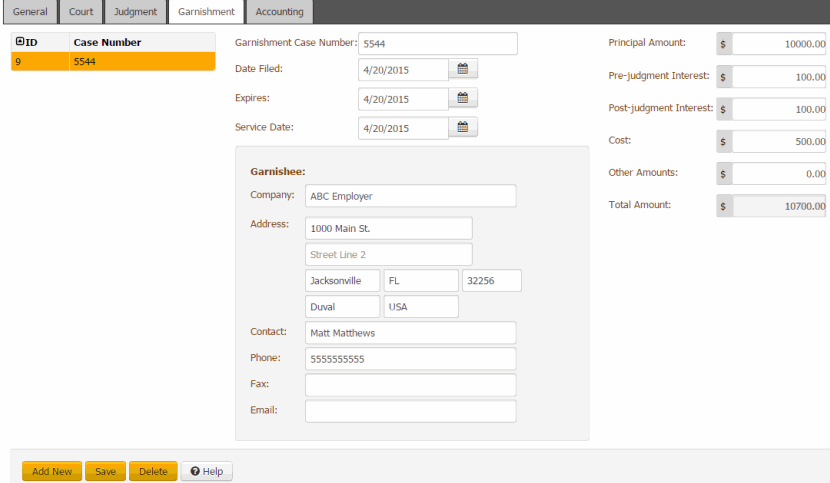
Task: Focus the Company field with ABC Employer
Action: [x=410, y=196]
